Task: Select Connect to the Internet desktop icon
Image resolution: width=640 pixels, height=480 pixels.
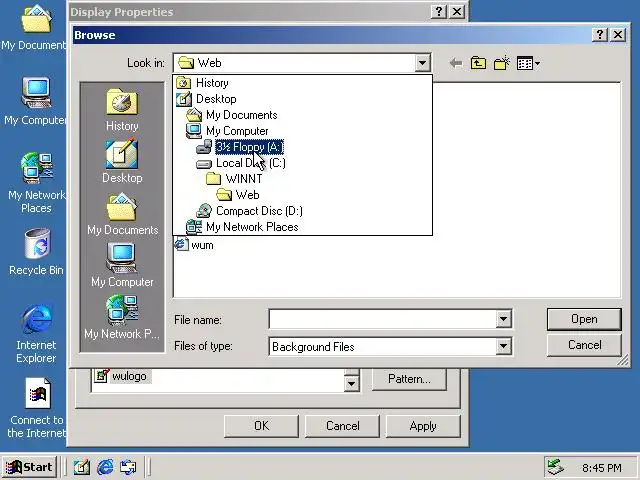Action: point(37,408)
